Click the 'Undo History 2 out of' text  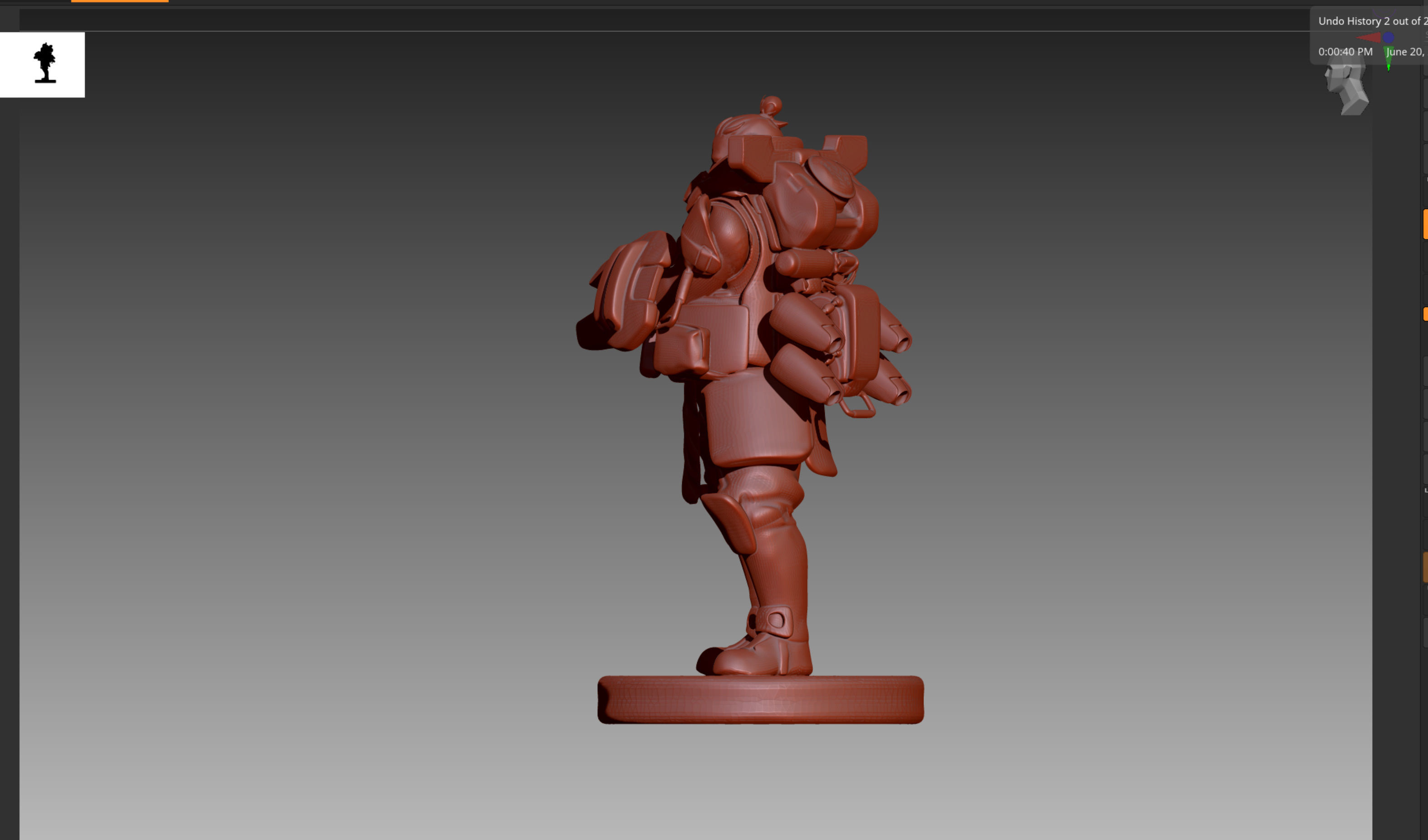pyautogui.click(x=1369, y=21)
